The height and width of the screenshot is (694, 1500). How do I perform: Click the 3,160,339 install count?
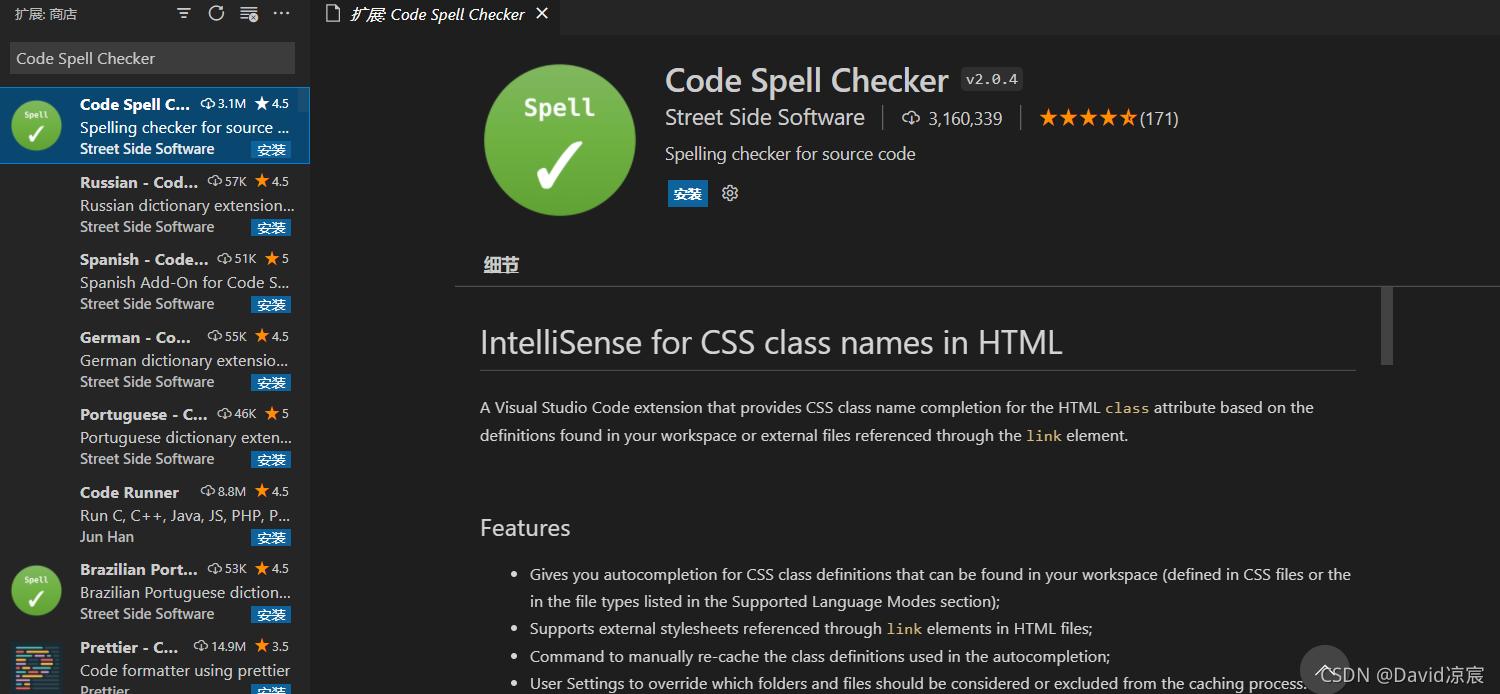952,118
